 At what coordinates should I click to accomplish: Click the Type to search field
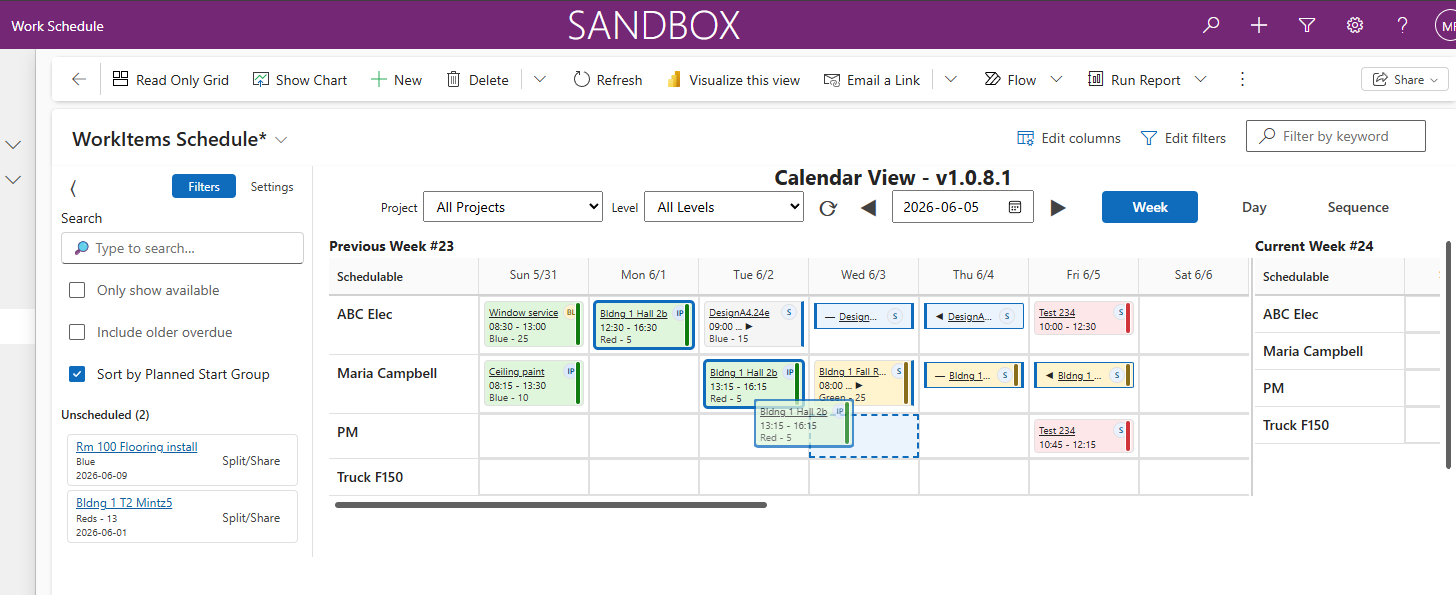pyautogui.click(x=182, y=248)
